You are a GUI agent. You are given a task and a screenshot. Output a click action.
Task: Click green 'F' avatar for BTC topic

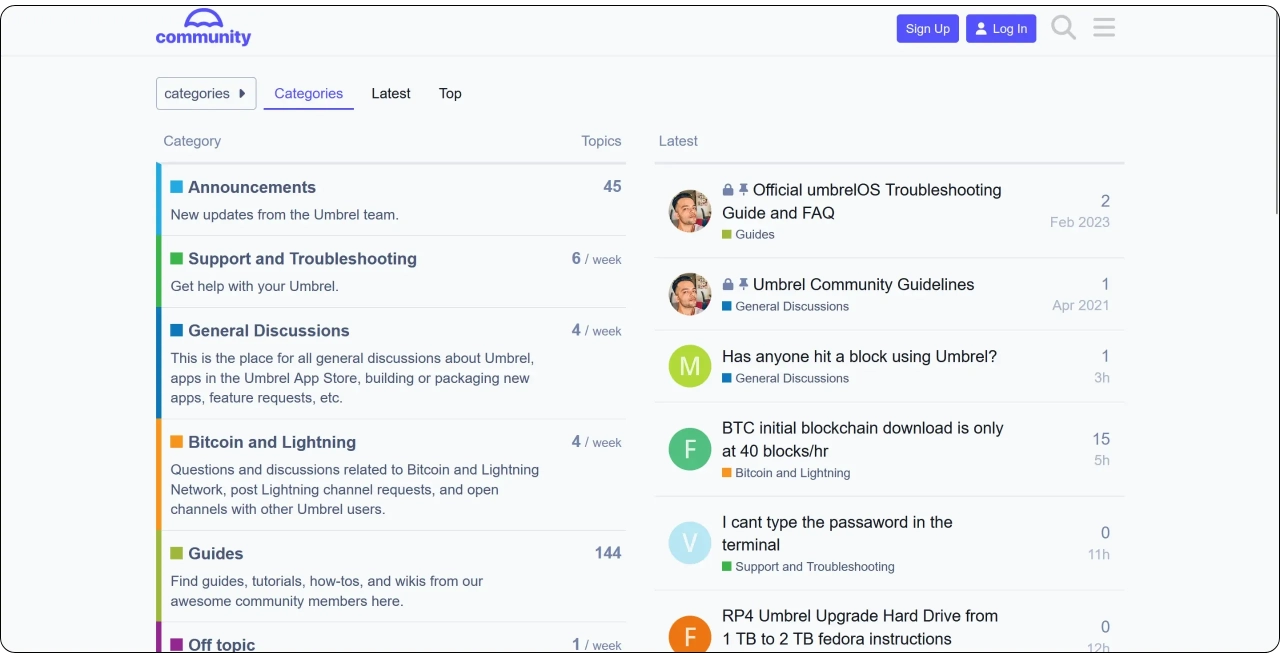(x=690, y=450)
